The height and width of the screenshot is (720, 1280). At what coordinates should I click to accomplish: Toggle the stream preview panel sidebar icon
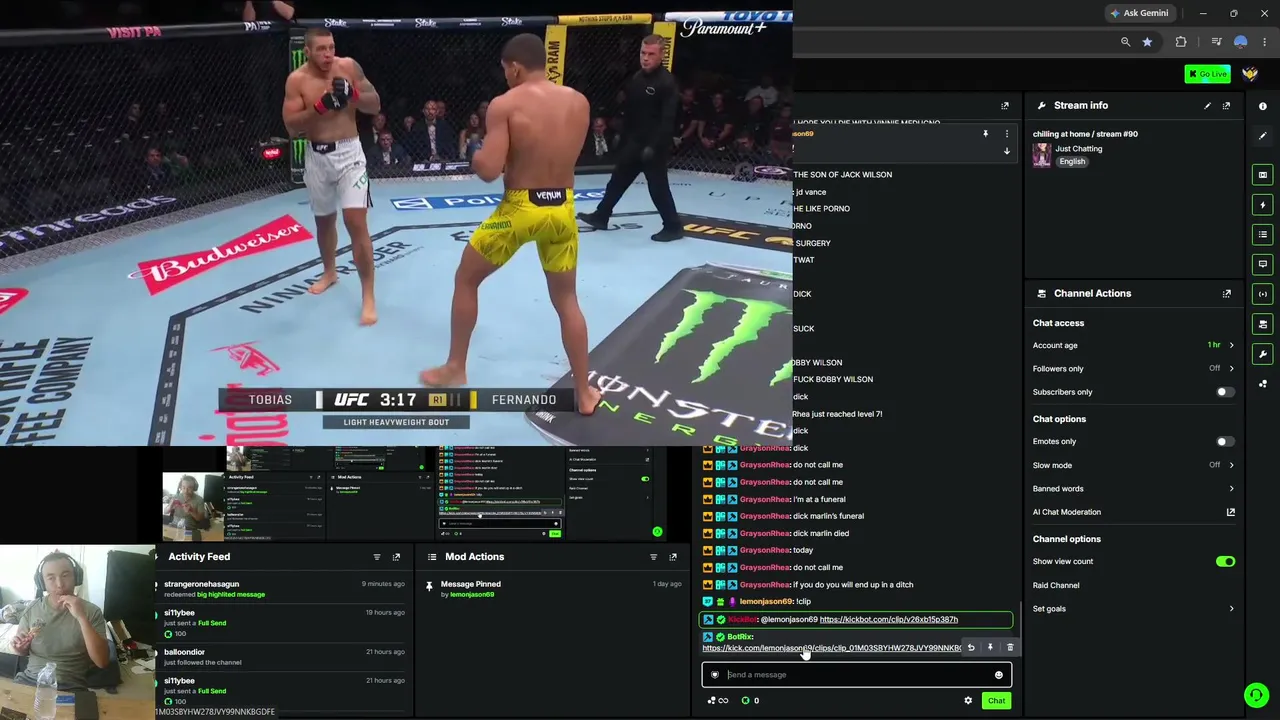coord(1263,175)
